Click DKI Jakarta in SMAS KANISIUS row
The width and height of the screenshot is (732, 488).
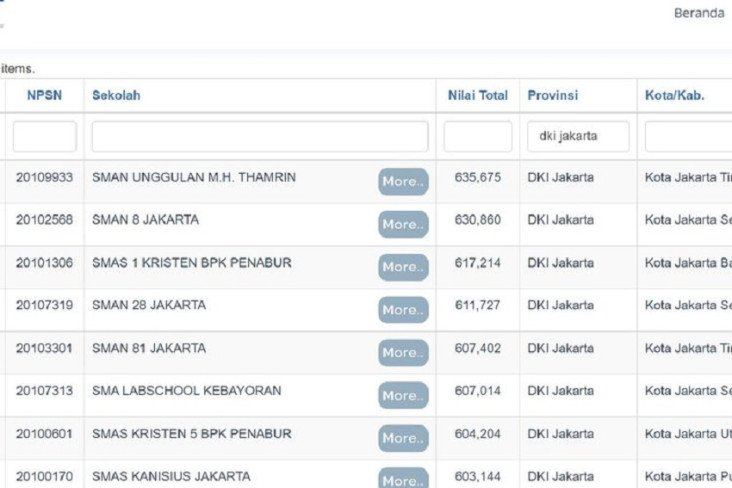(x=561, y=476)
